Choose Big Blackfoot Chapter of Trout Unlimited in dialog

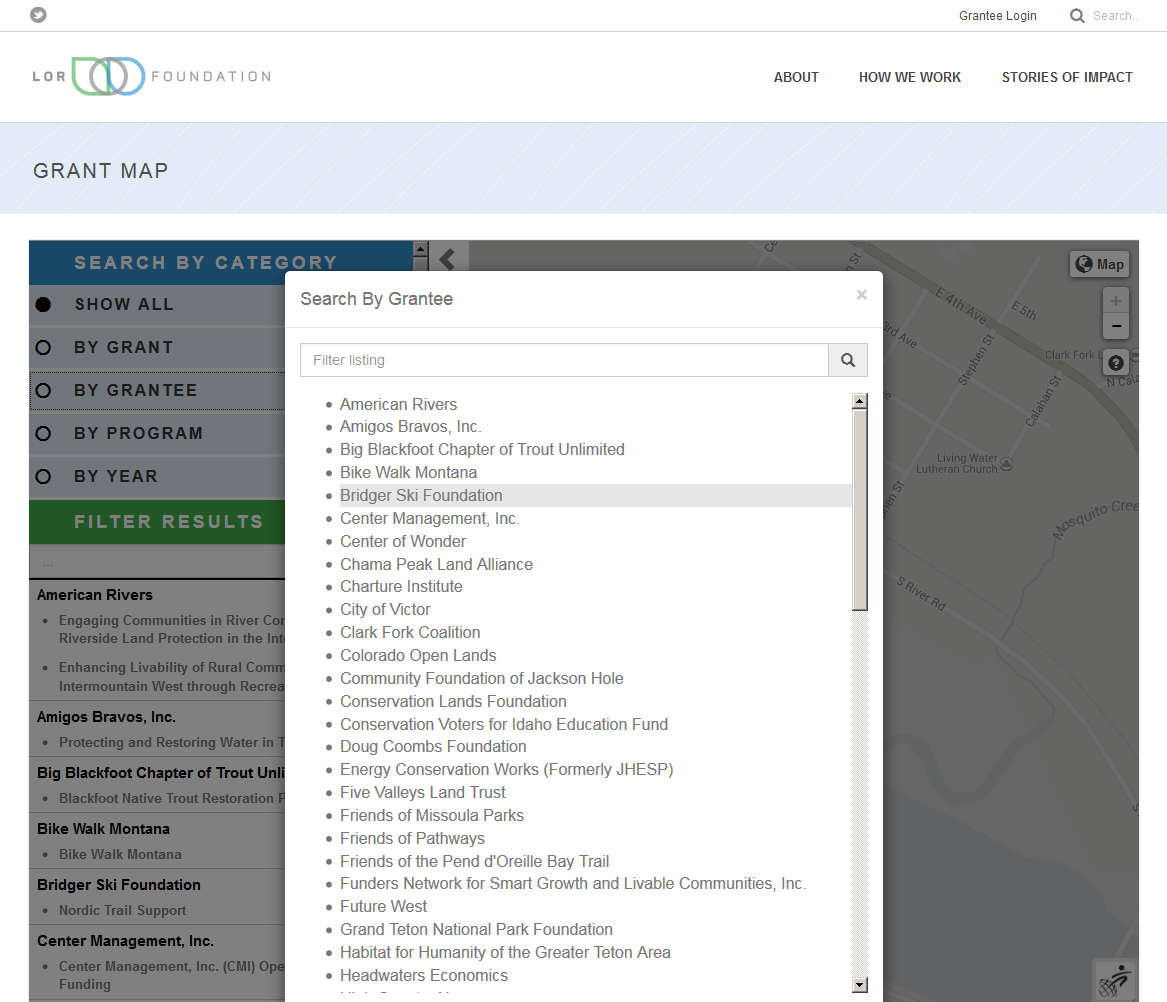point(482,450)
